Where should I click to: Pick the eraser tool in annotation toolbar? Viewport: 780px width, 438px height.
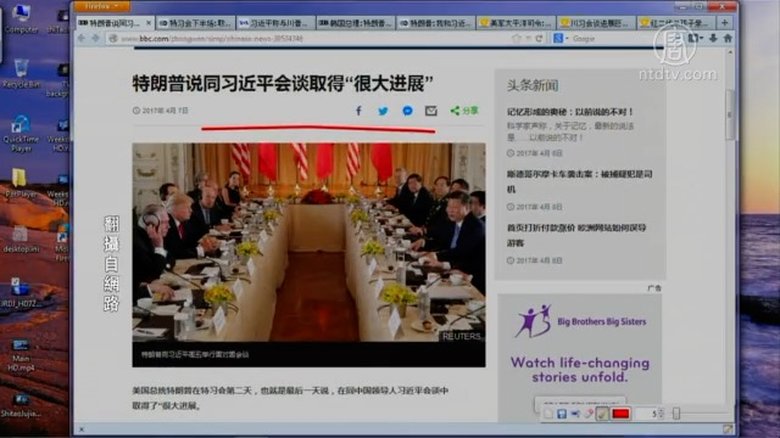click(589, 414)
